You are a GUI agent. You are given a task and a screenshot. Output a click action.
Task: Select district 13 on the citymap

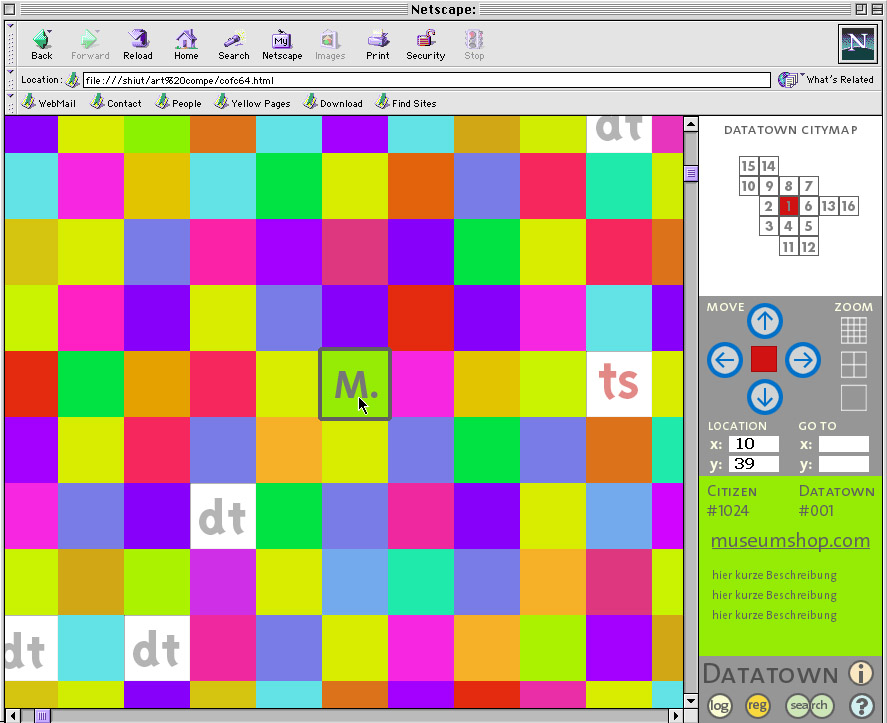(828, 206)
